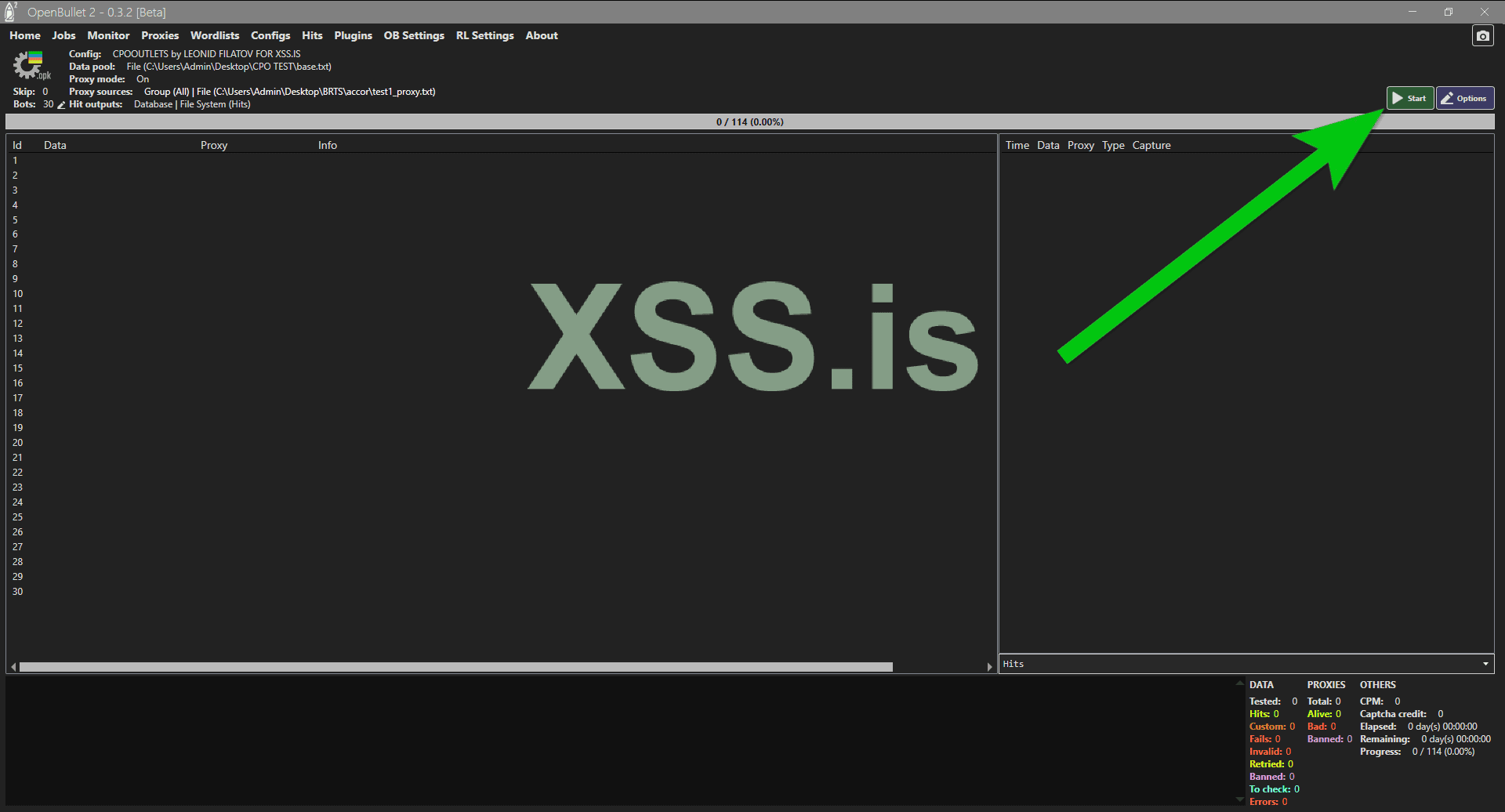Click 'Database | File System (Hits)' hit outputs text
Viewport: 1505px width, 812px height.
pyautogui.click(x=192, y=104)
